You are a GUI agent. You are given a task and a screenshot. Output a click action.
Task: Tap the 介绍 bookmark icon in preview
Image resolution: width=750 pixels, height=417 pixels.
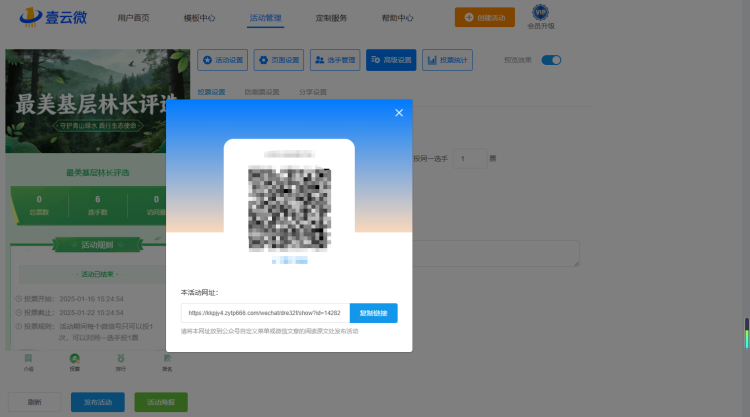tap(28, 359)
